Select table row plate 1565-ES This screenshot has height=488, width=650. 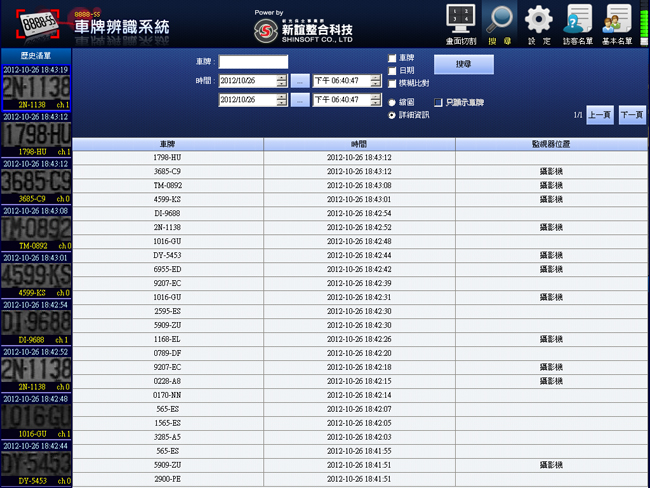[360, 423]
